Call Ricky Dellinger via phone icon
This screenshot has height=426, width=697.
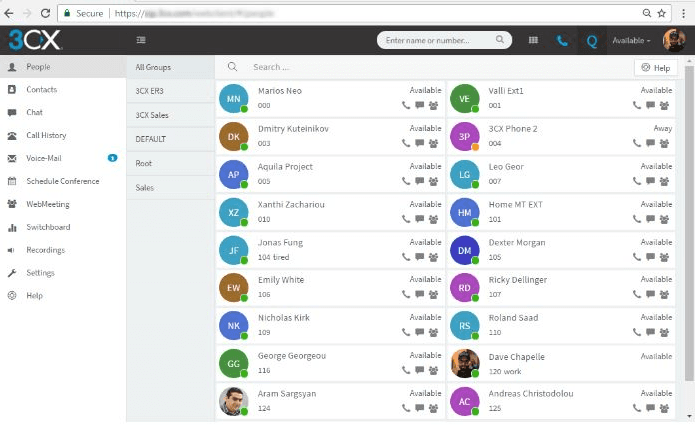(x=637, y=294)
